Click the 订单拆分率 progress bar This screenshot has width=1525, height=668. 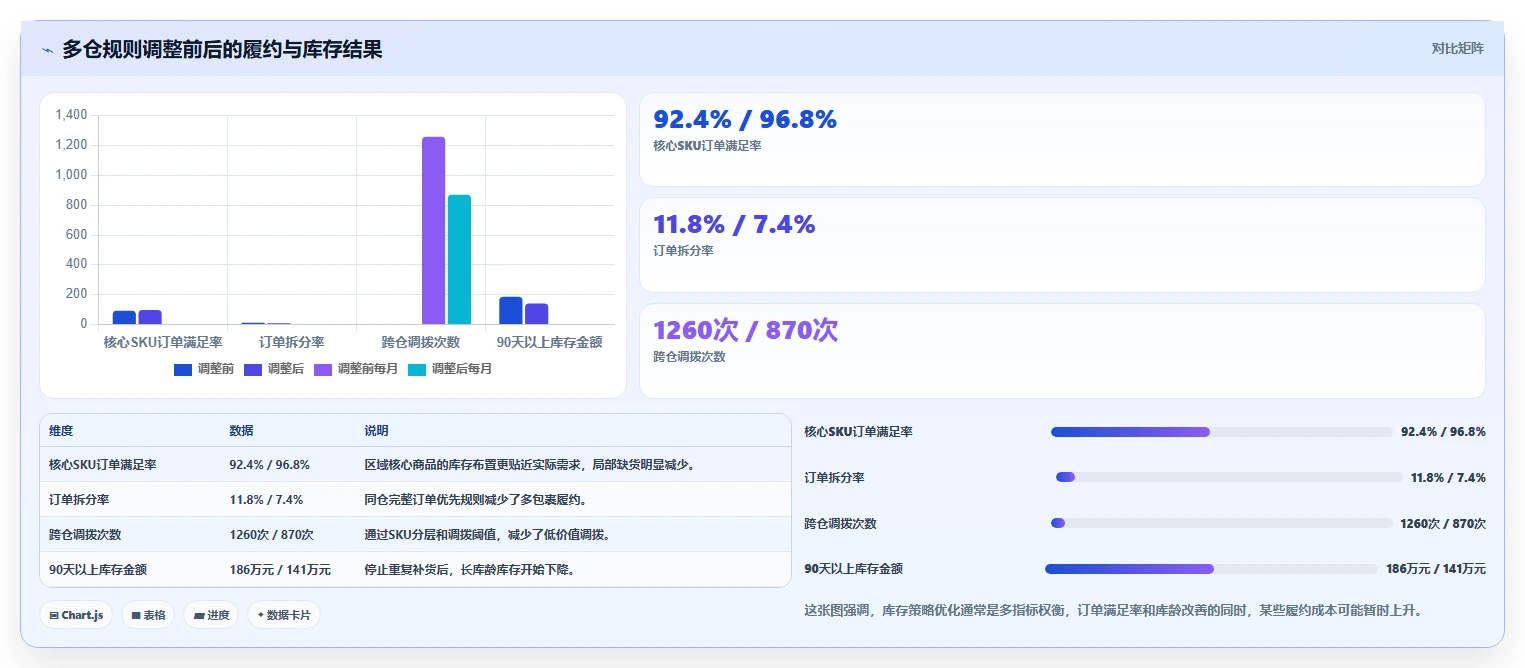1229,478
